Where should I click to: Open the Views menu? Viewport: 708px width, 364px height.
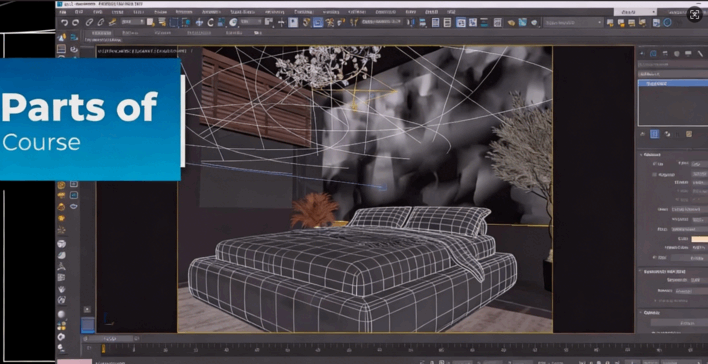point(139,12)
